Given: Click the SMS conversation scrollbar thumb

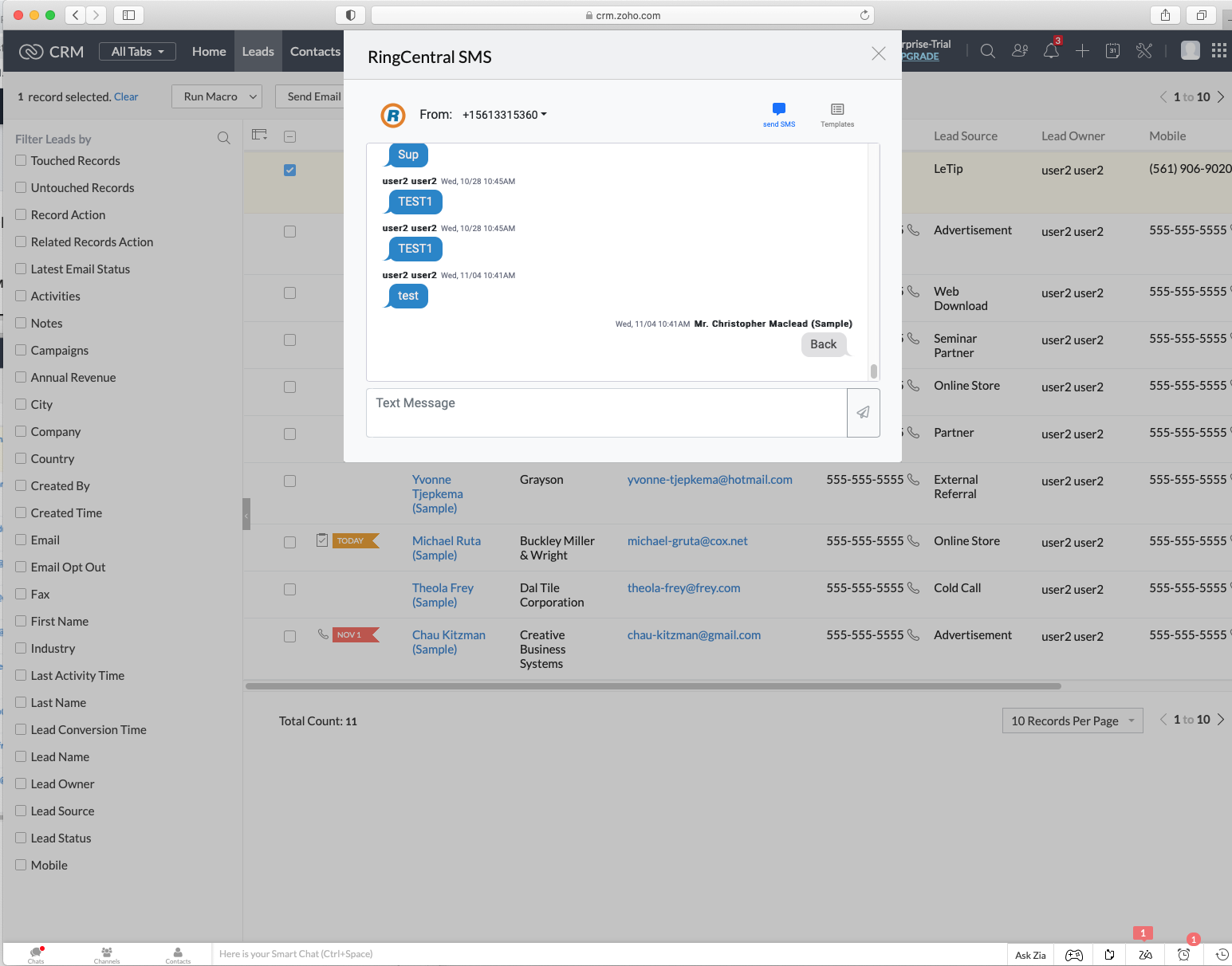Looking at the screenshot, I should pos(874,371).
